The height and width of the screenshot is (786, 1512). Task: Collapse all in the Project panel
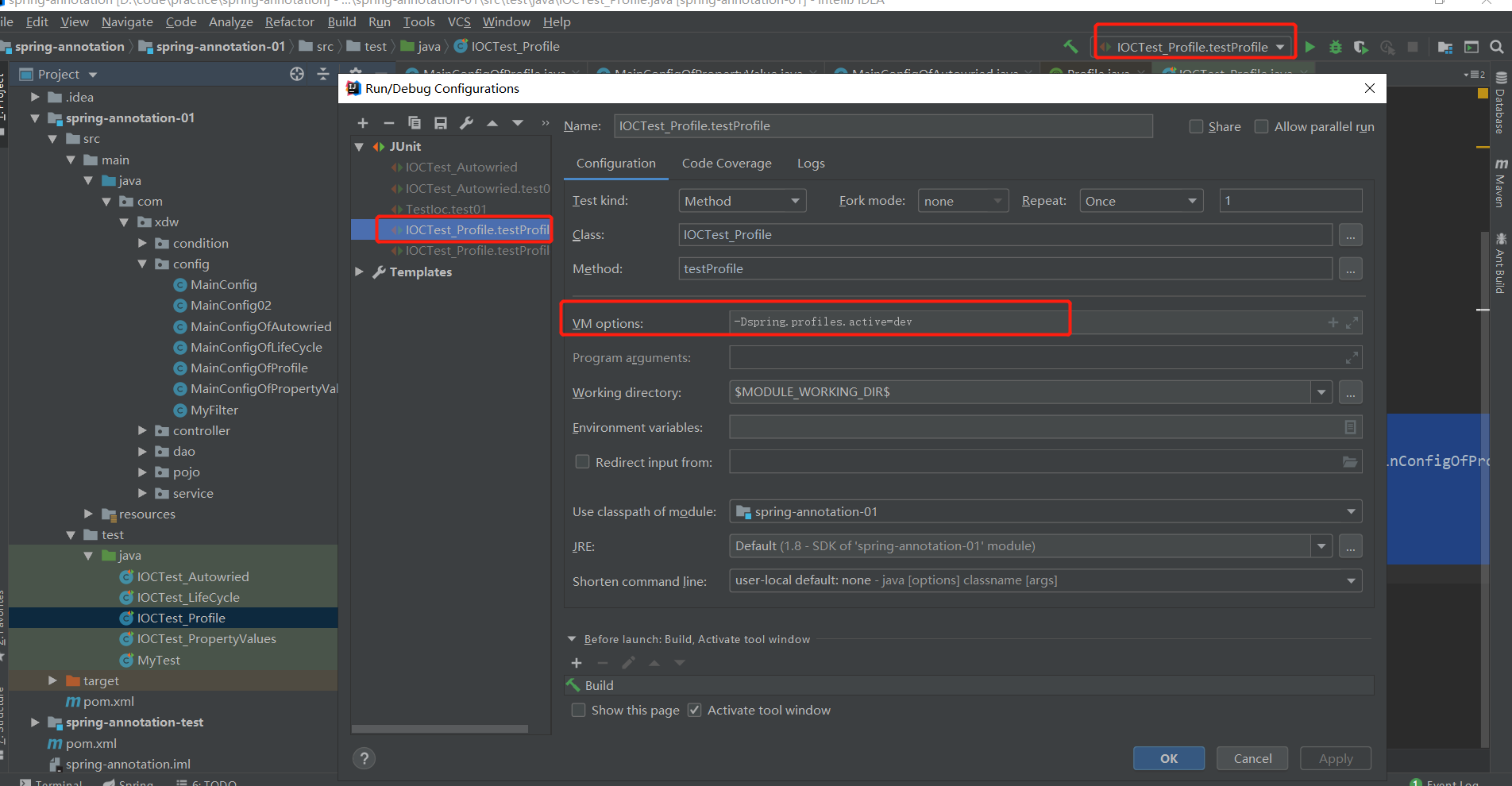click(x=323, y=74)
